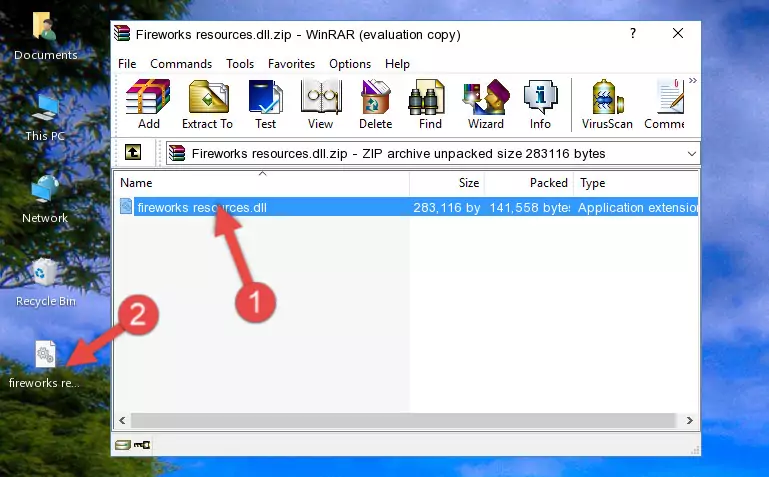Image resolution: width=769 pixels, height=477 pixels.
Task: Select the Network desktop icon
Action: pyautogui.click(x=45, y=200)
